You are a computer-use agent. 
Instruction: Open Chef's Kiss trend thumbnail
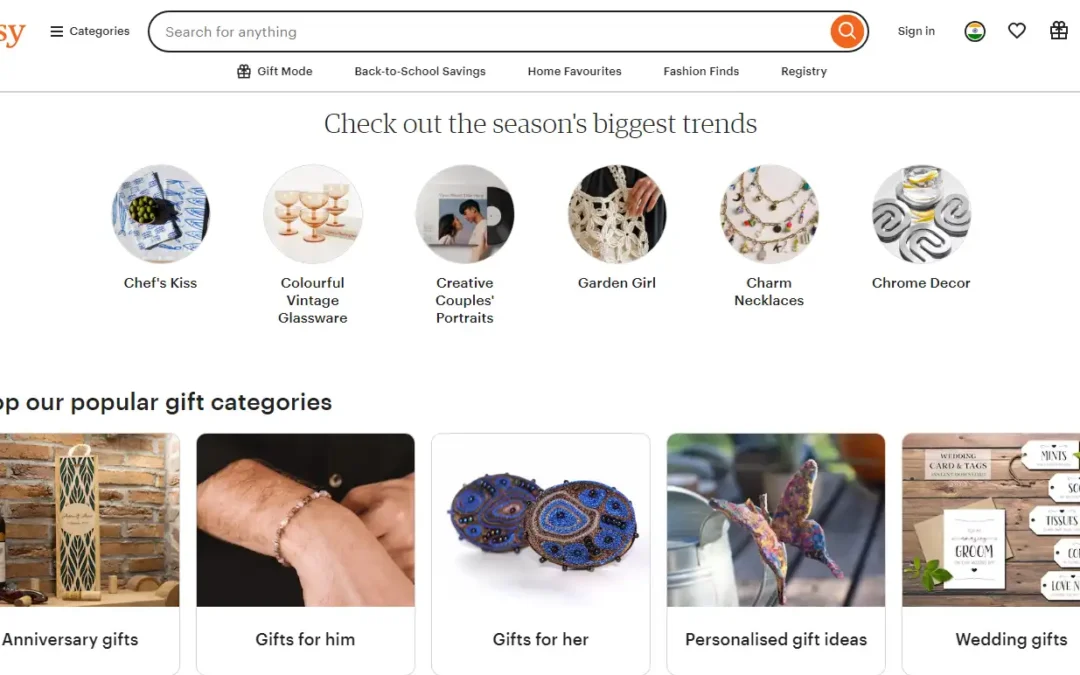[x=160, y=214]
